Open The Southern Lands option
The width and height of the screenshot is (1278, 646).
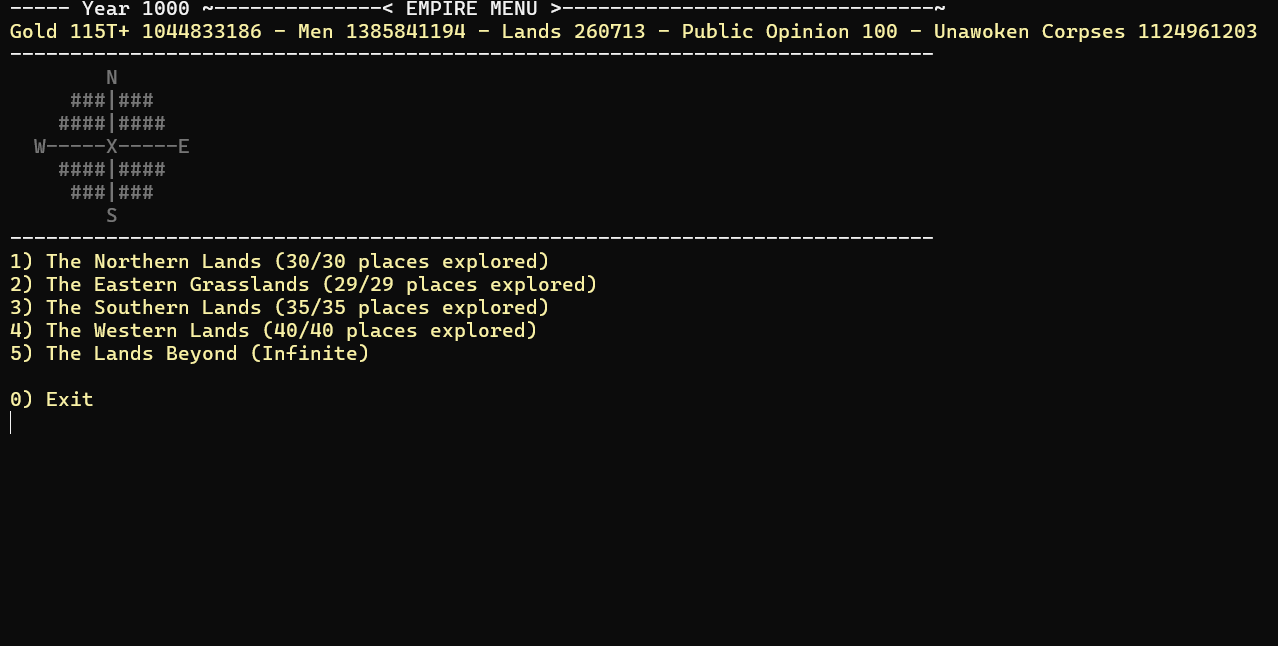click(x=280, y=308)
